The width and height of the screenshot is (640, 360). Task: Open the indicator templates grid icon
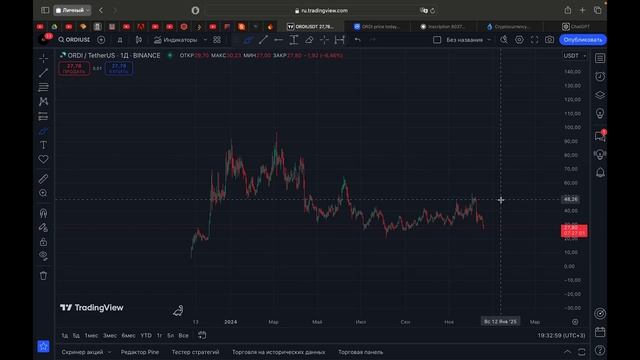pyautogui.click(x=217, y=40)
